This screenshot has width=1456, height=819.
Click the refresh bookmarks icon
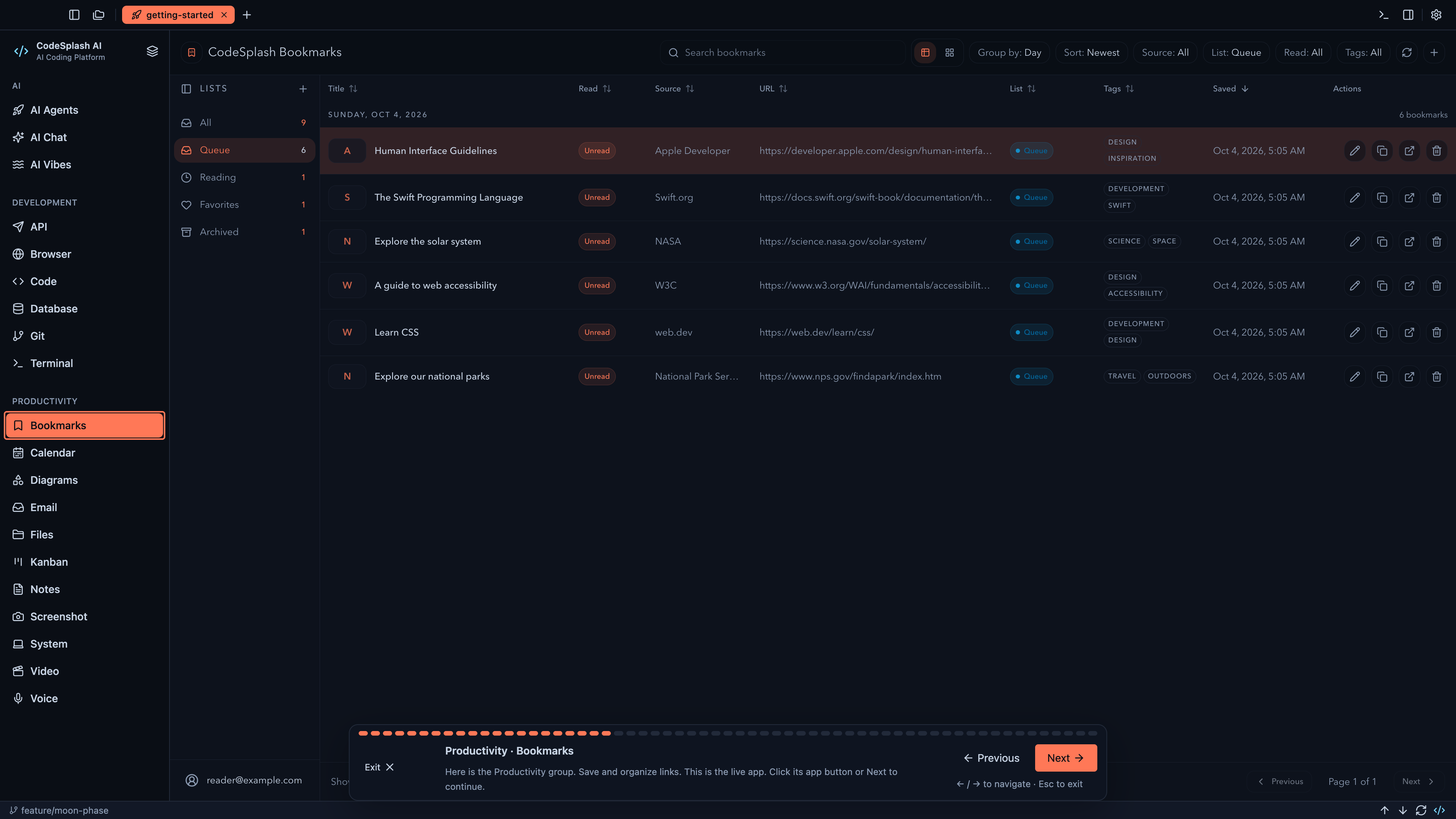(1407, 53)
